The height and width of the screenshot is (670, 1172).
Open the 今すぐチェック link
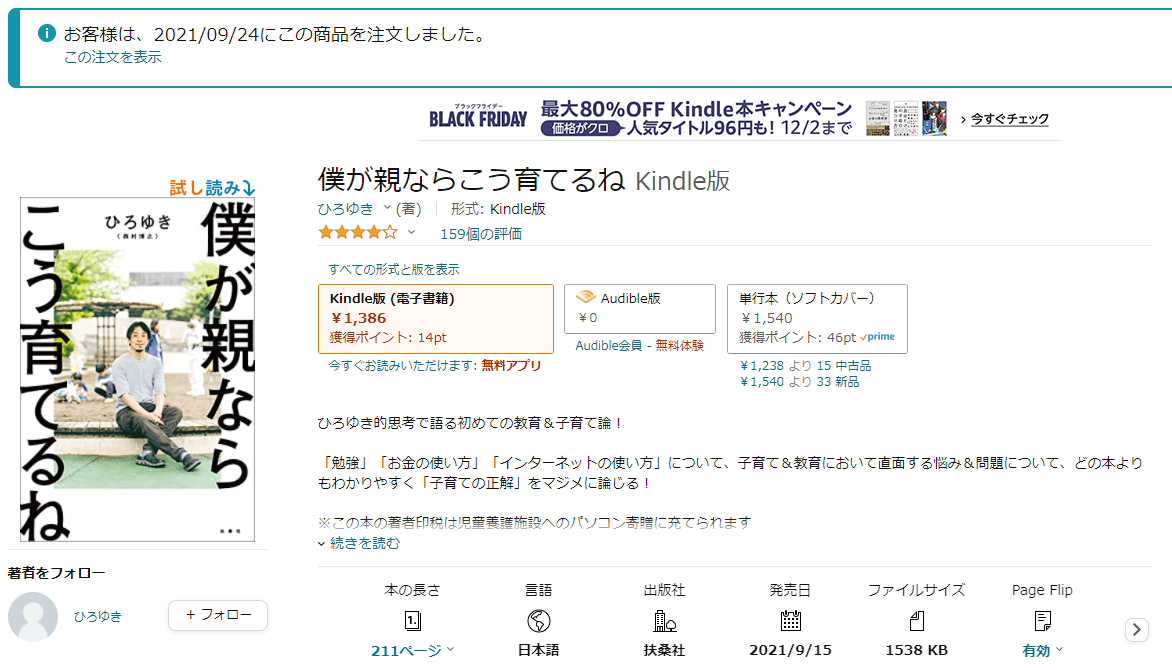(1009, 119)
